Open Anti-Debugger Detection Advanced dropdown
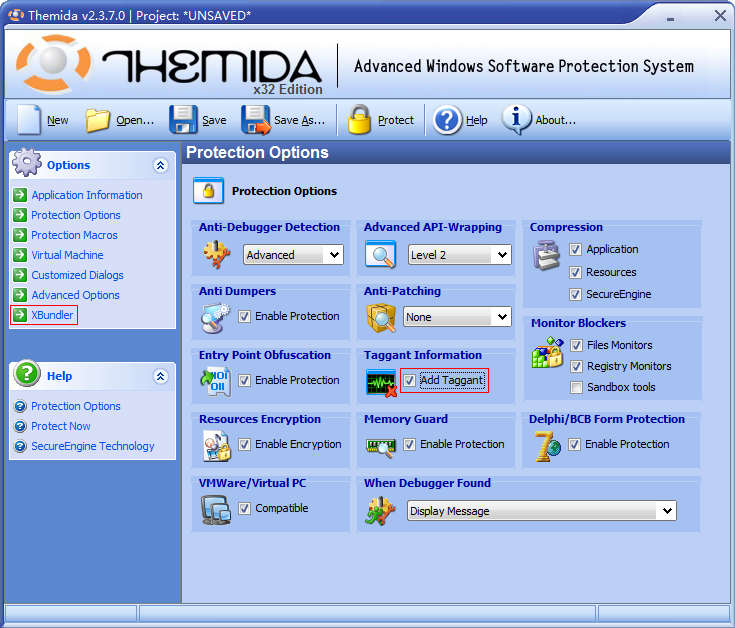The image size is (735, 628). (293, 255)
